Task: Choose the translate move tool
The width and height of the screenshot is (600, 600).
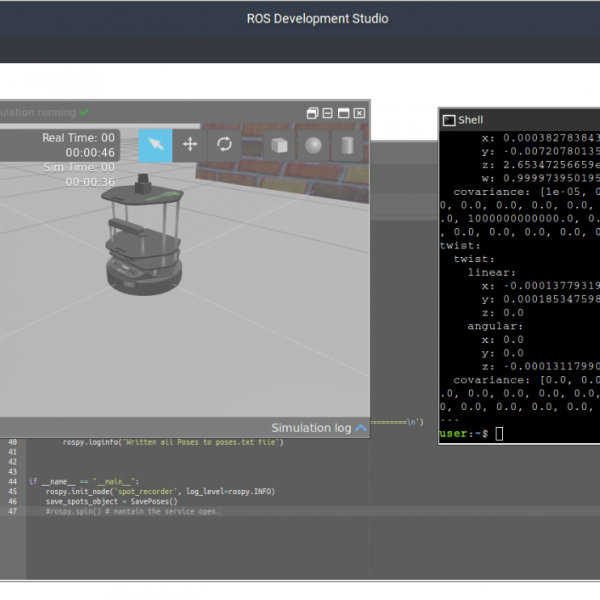Action: 190,145
